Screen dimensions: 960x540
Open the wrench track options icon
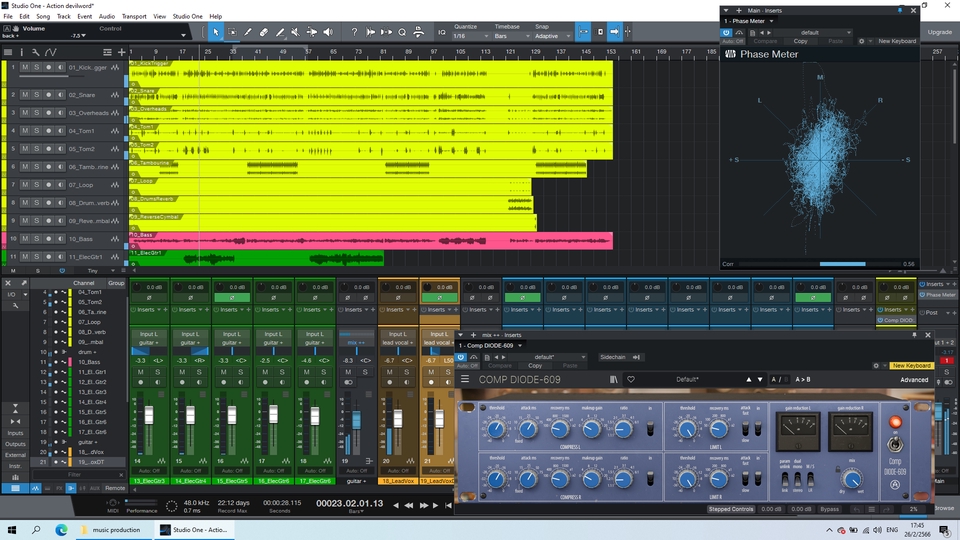point(36,52)
